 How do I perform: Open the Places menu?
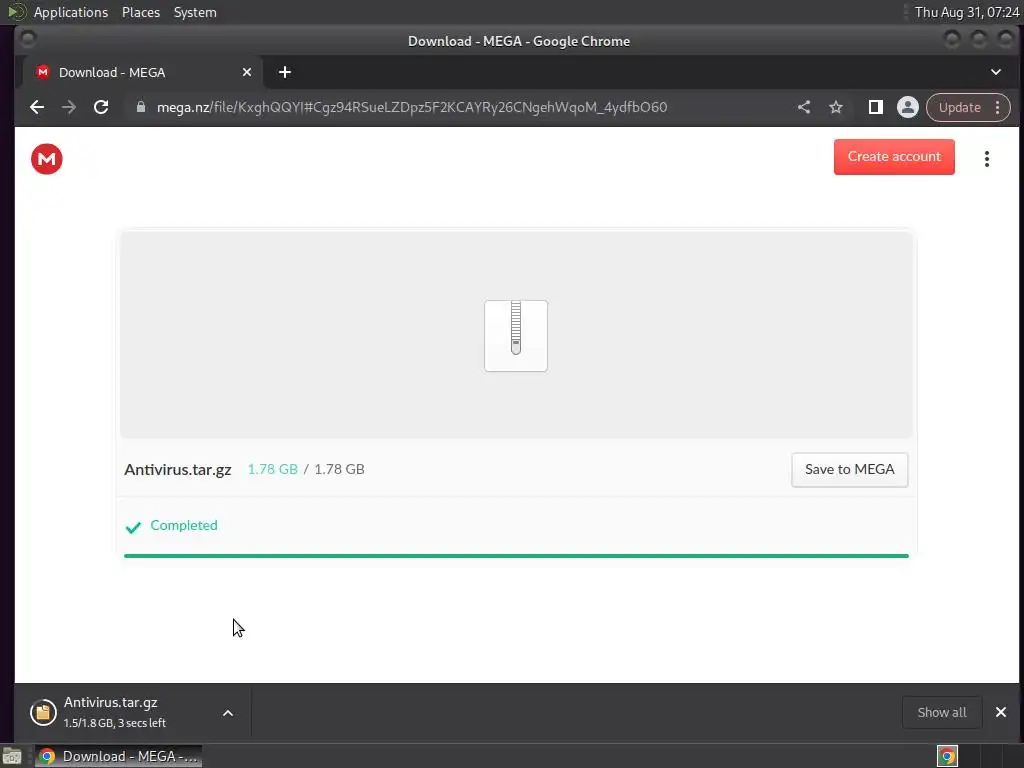coord(140,12)
